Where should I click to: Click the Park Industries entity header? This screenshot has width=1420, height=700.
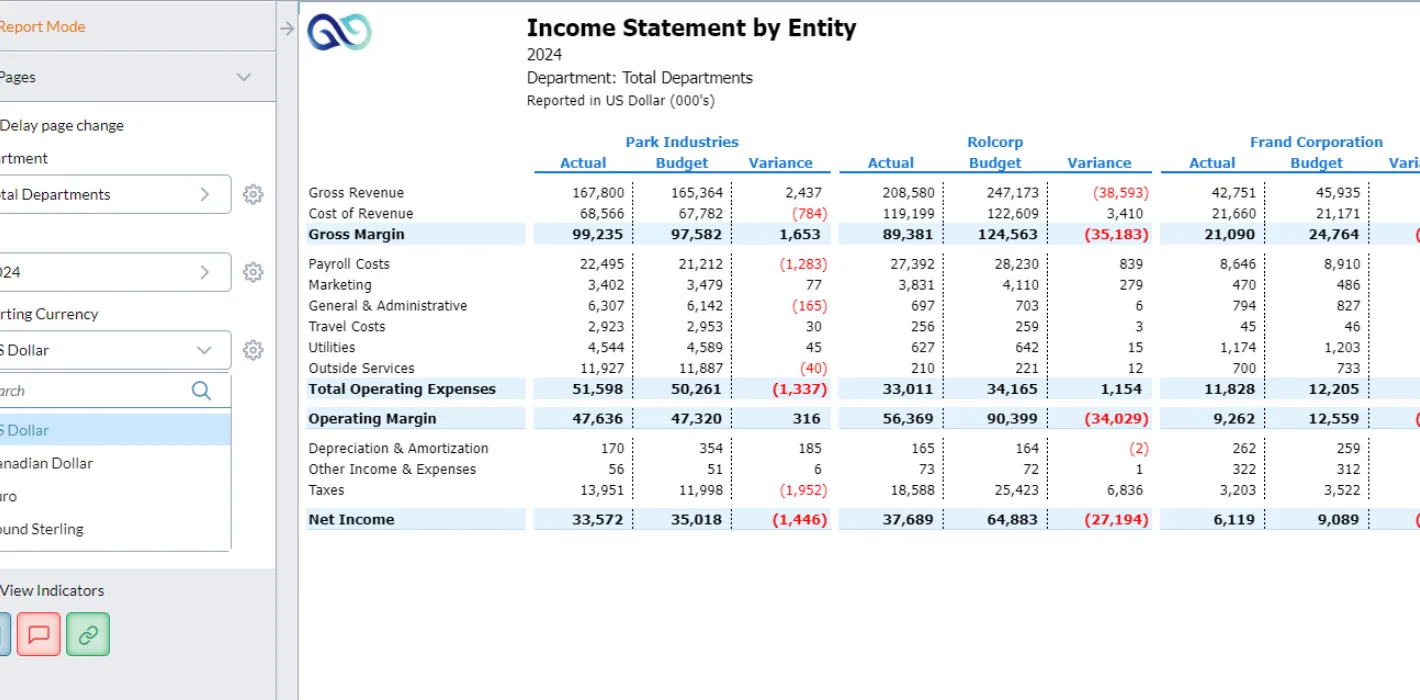[x=682, y=142]
